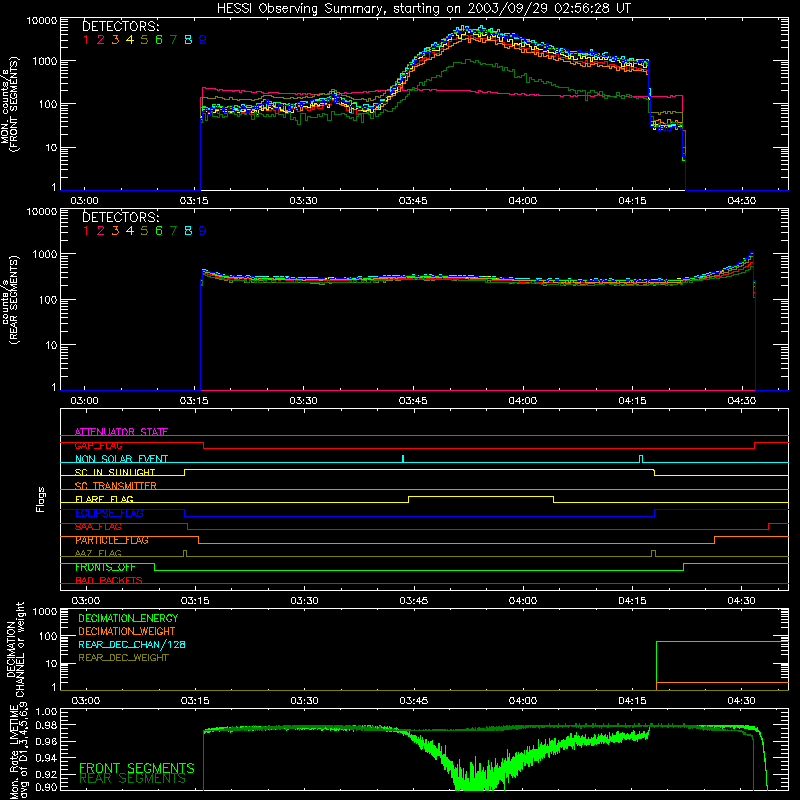Click the green decimation energy step line
Viewport: 800px width, 800px height.
tap(722, 641)
